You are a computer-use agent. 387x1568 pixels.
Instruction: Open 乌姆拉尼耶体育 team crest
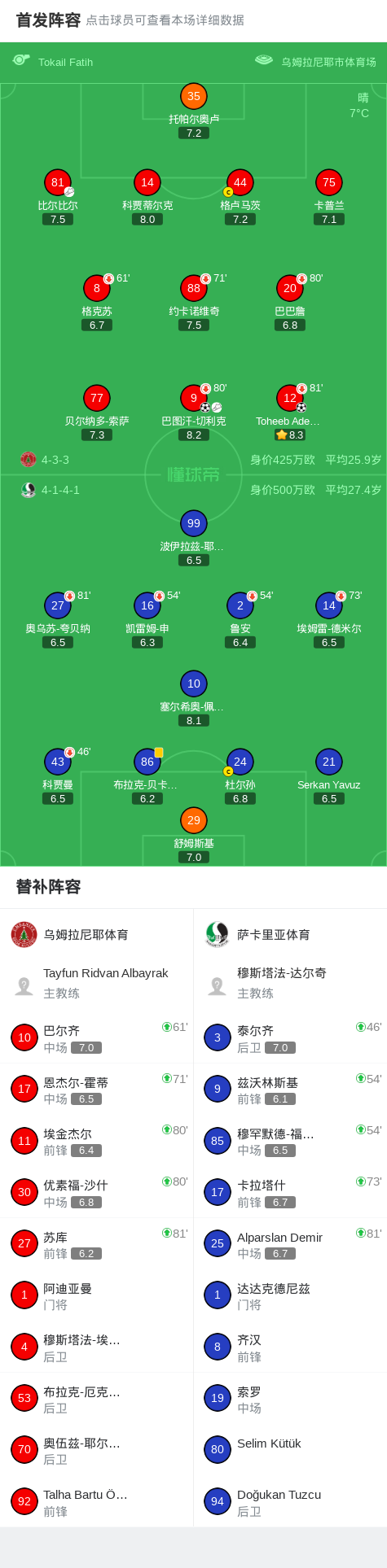coord(24,934)
